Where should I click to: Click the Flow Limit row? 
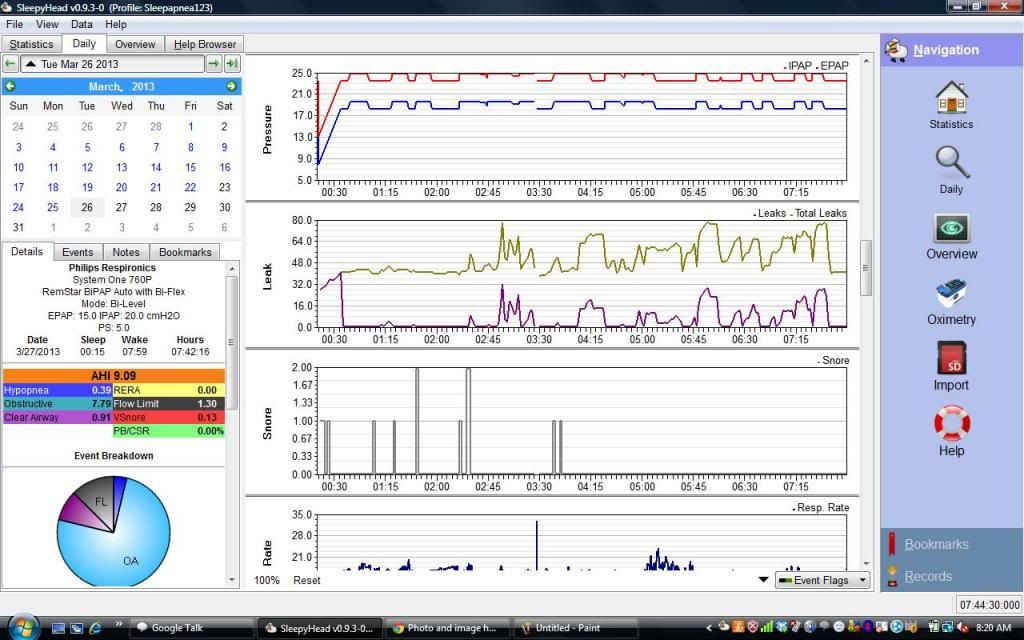(x=168, y=404)
